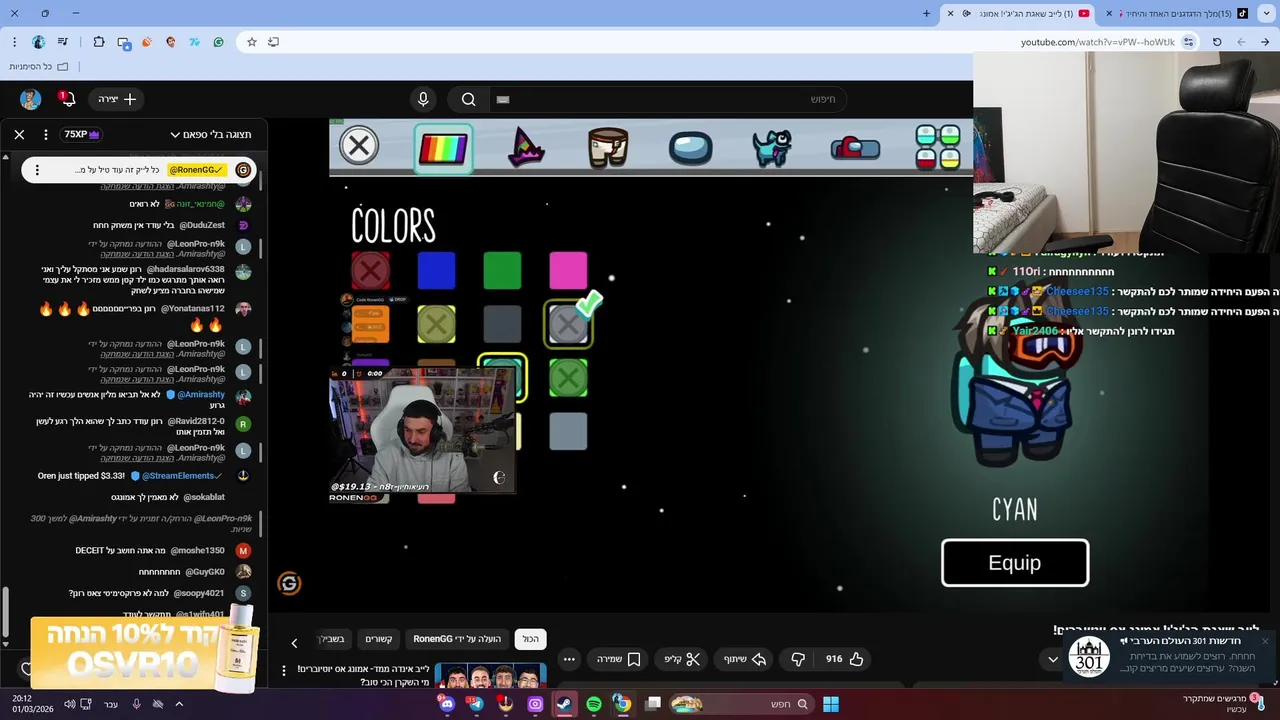The height and width of the screenshot is (720, 1280).
Task: Click the address bar URL
Action: point(1097,42)
